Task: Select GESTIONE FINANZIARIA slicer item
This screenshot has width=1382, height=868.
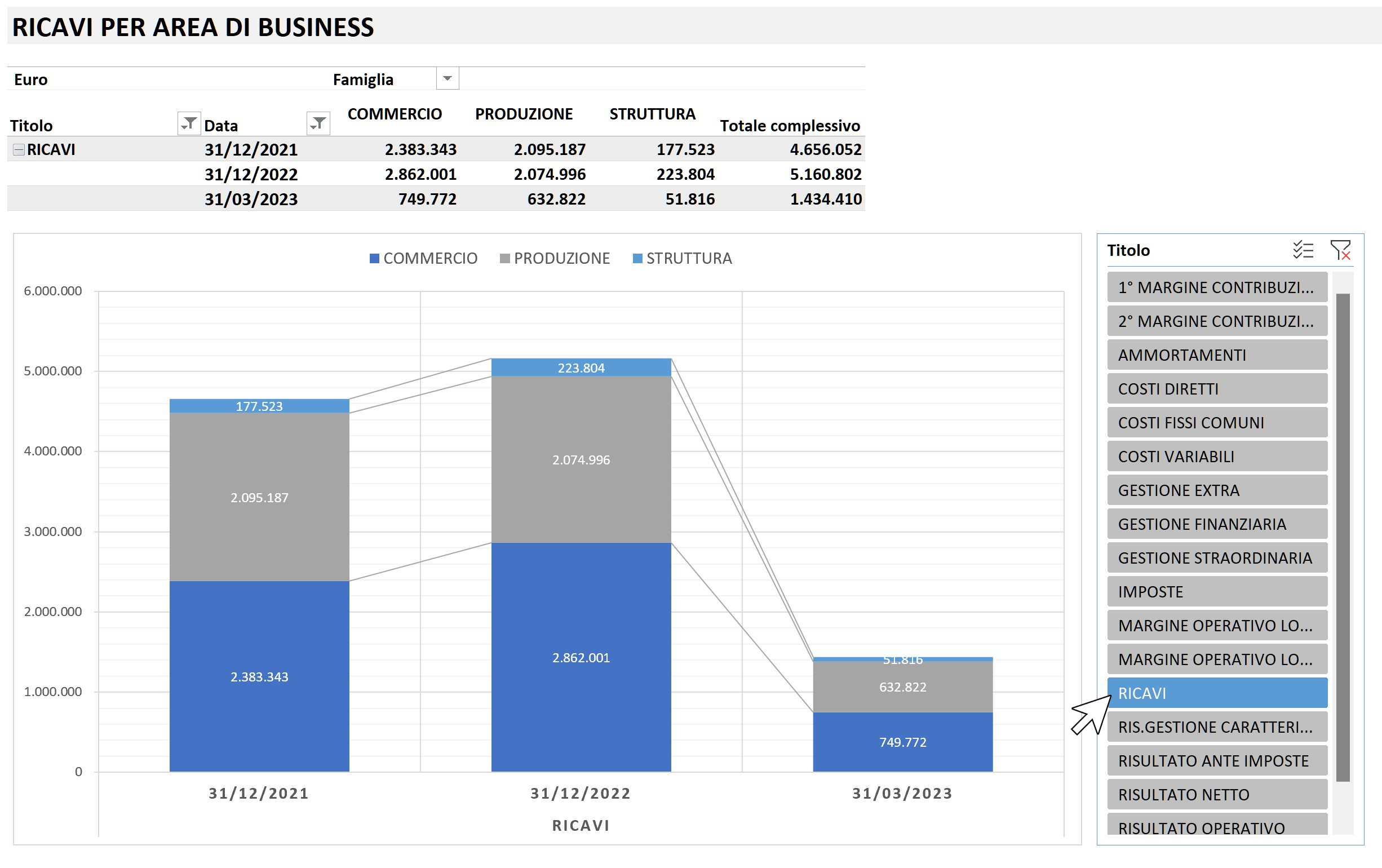Action: tap(1217, 524)
